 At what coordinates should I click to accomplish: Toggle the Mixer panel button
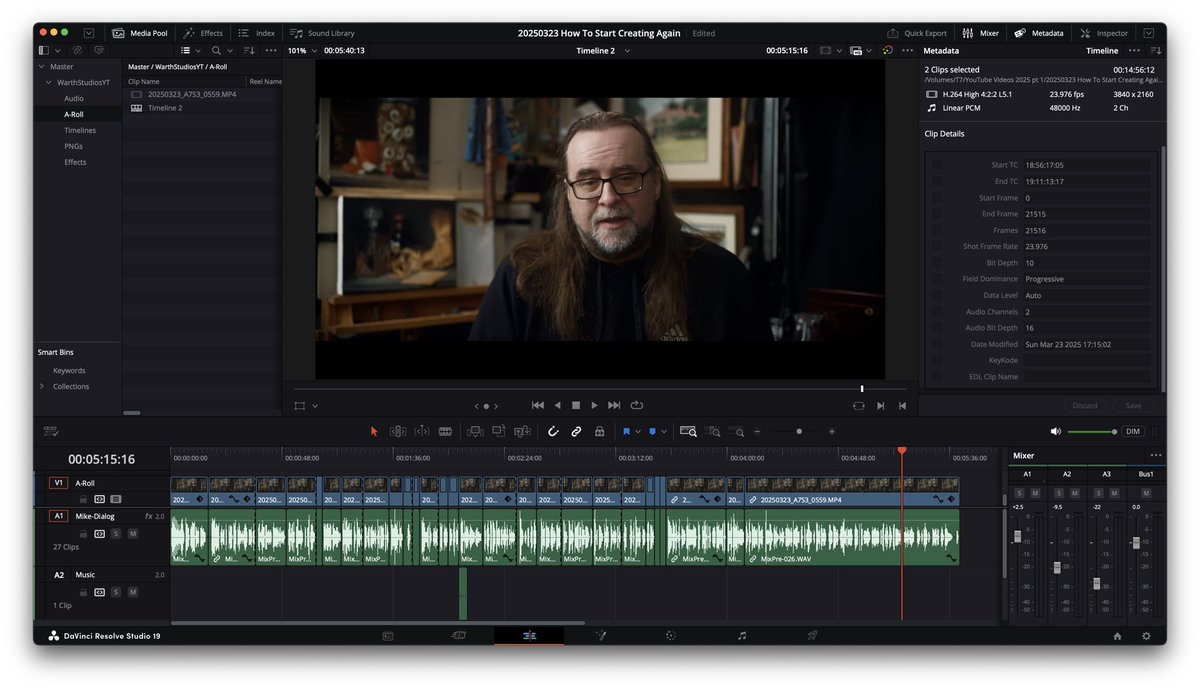pos(980,33)
